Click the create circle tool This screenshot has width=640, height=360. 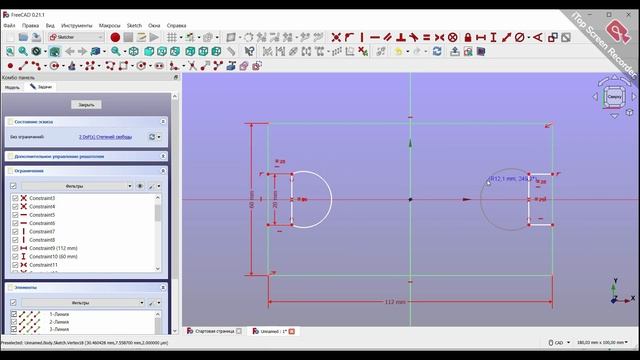54,66
